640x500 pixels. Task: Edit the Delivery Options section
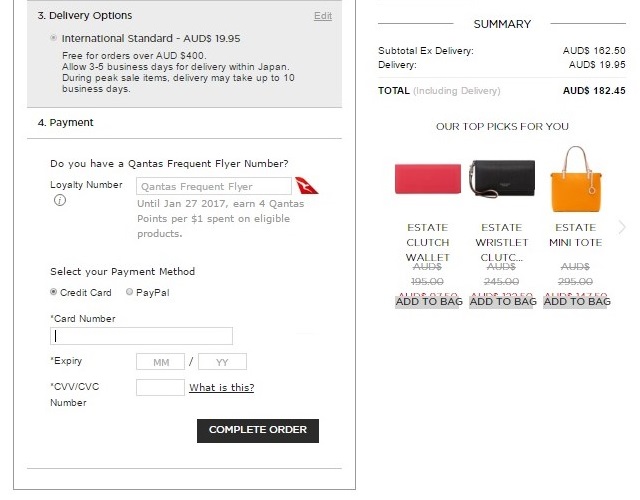coord(322,16)
